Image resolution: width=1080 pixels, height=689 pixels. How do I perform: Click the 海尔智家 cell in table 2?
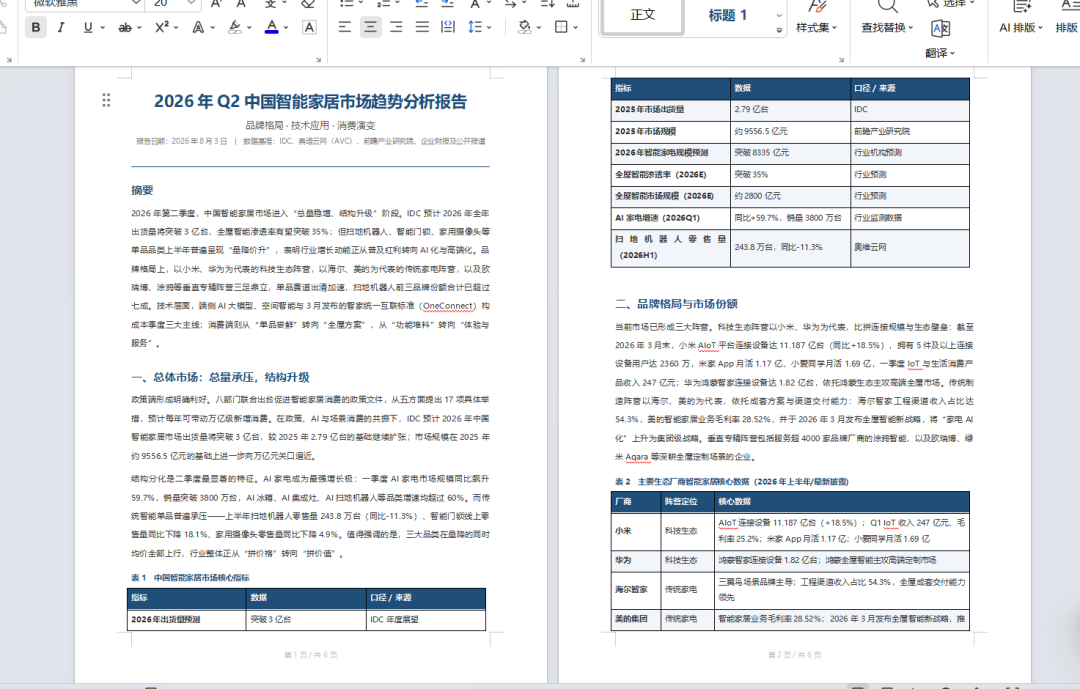(636, 589)
